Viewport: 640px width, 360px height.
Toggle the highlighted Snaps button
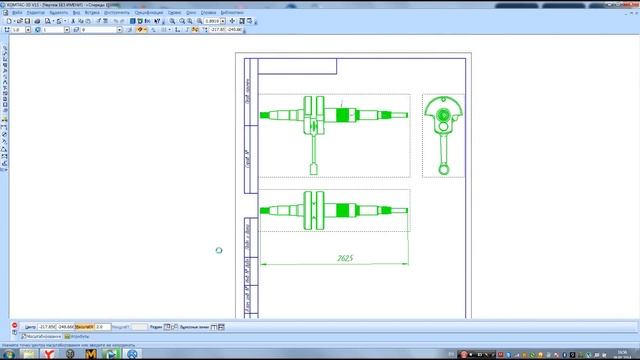(141, 30)
